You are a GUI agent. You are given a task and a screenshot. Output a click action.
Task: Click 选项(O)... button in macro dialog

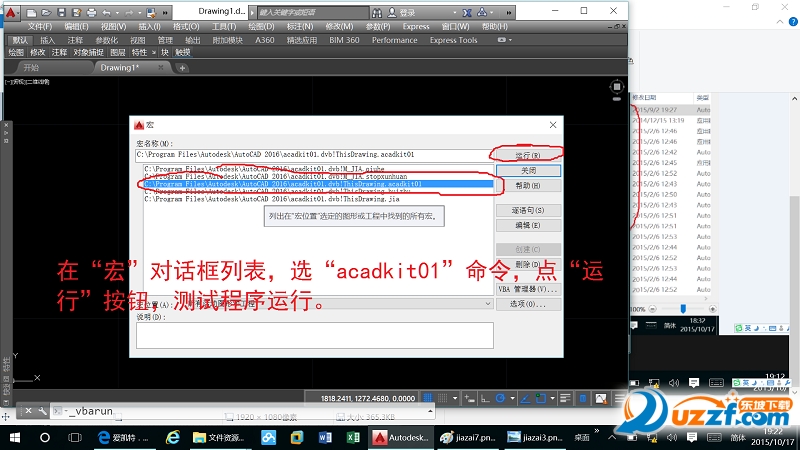(529, 304)
